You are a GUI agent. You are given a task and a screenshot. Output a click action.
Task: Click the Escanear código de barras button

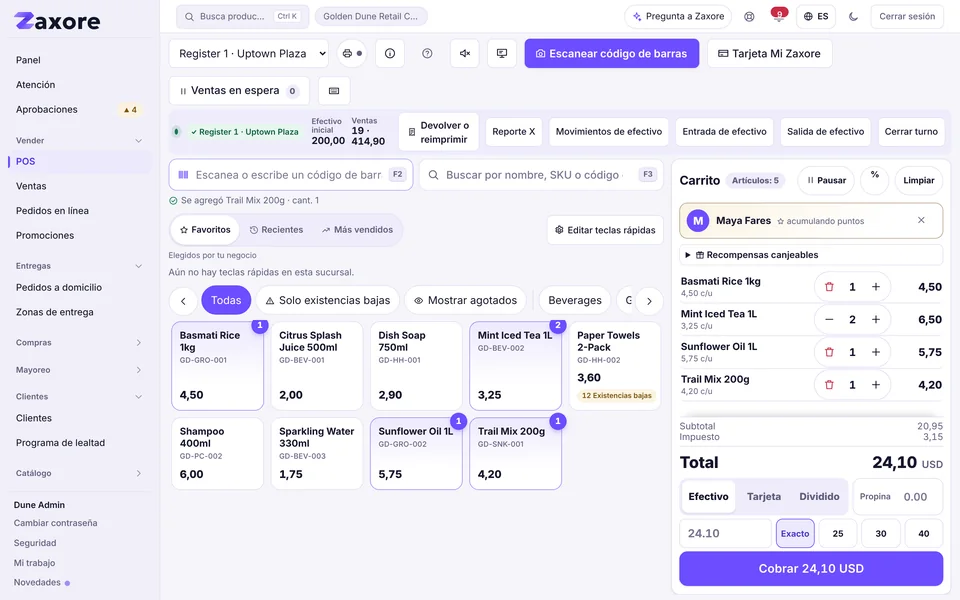[612, 53]
